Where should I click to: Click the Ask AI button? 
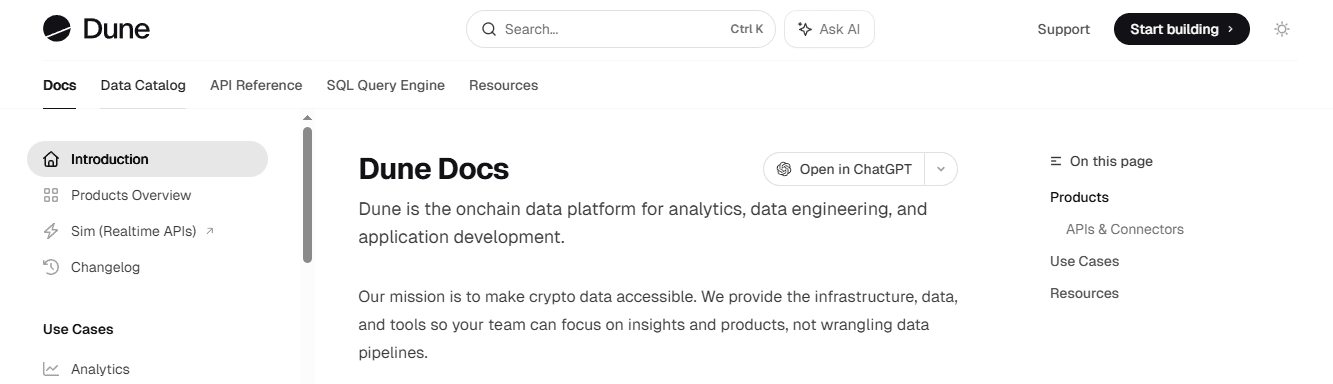(829, 29)
